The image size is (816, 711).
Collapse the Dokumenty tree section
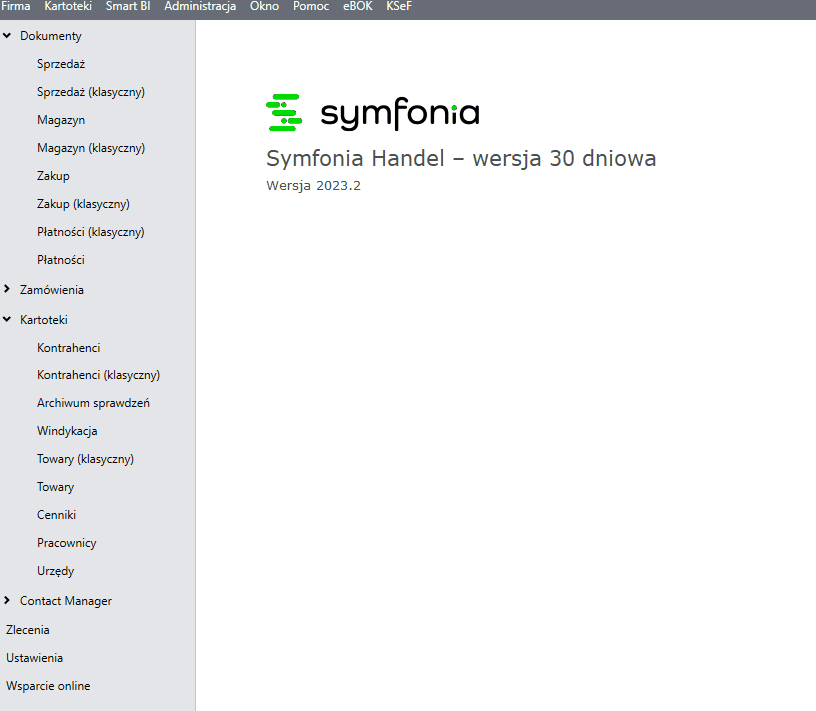point(7,36)
